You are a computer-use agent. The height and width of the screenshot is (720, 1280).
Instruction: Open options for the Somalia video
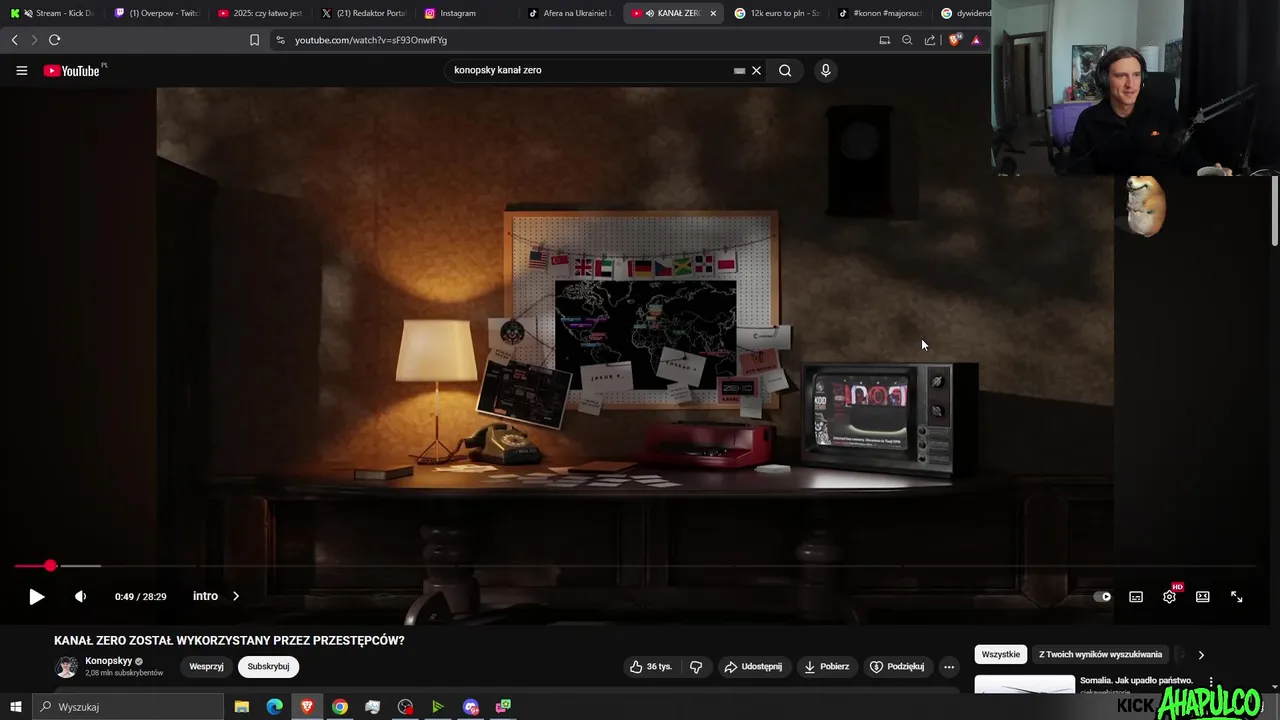tap(1211, 682)
